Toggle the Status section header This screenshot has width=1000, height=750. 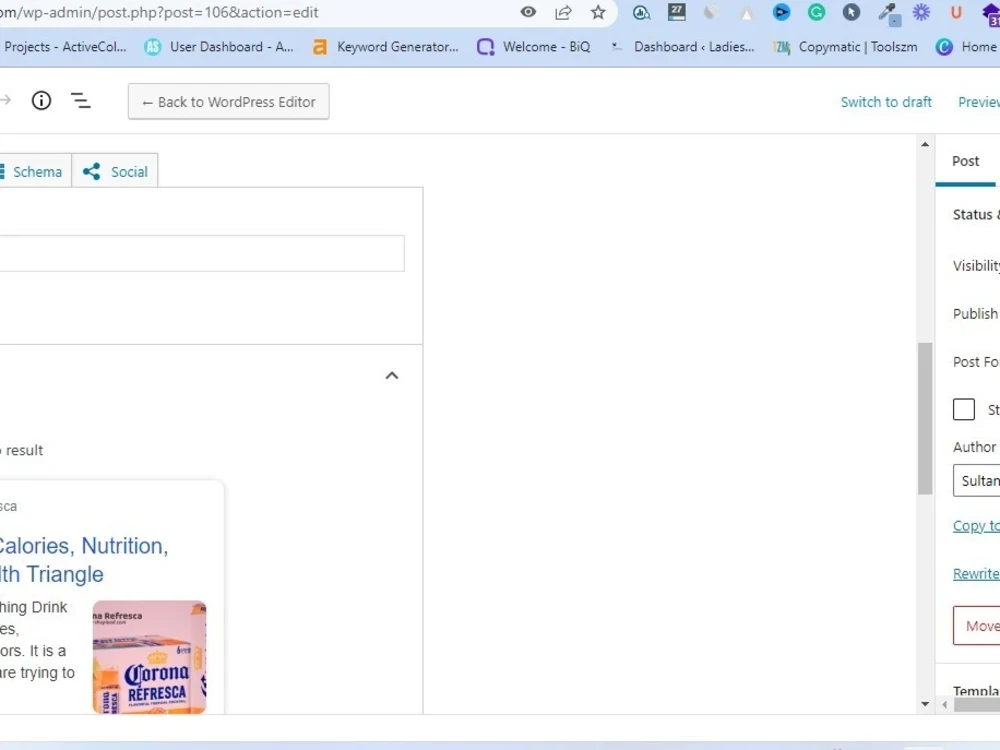[976, 215]
